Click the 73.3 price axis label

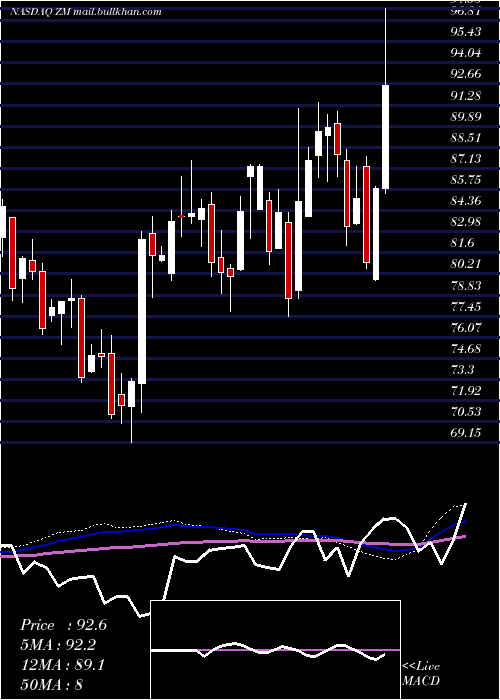pyautogui.click(x=462, y=369)
